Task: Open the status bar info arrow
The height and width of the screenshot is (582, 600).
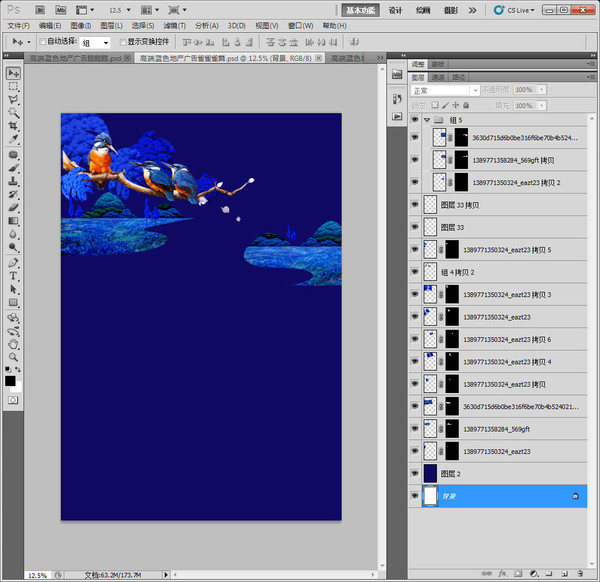Action: click(x=166, y=574)
